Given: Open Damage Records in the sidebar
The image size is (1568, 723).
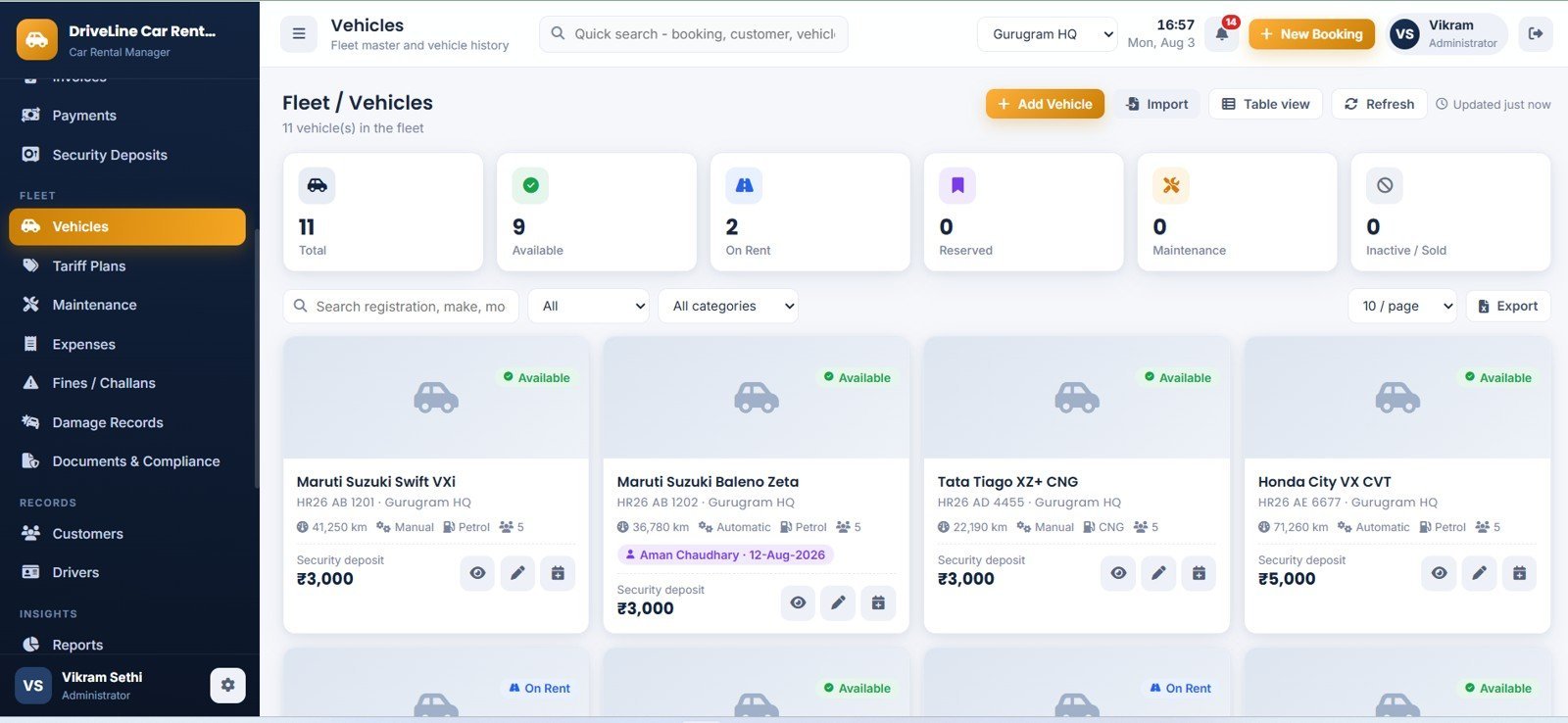Looking at the screenshot, I should click(x=127, y=422).
